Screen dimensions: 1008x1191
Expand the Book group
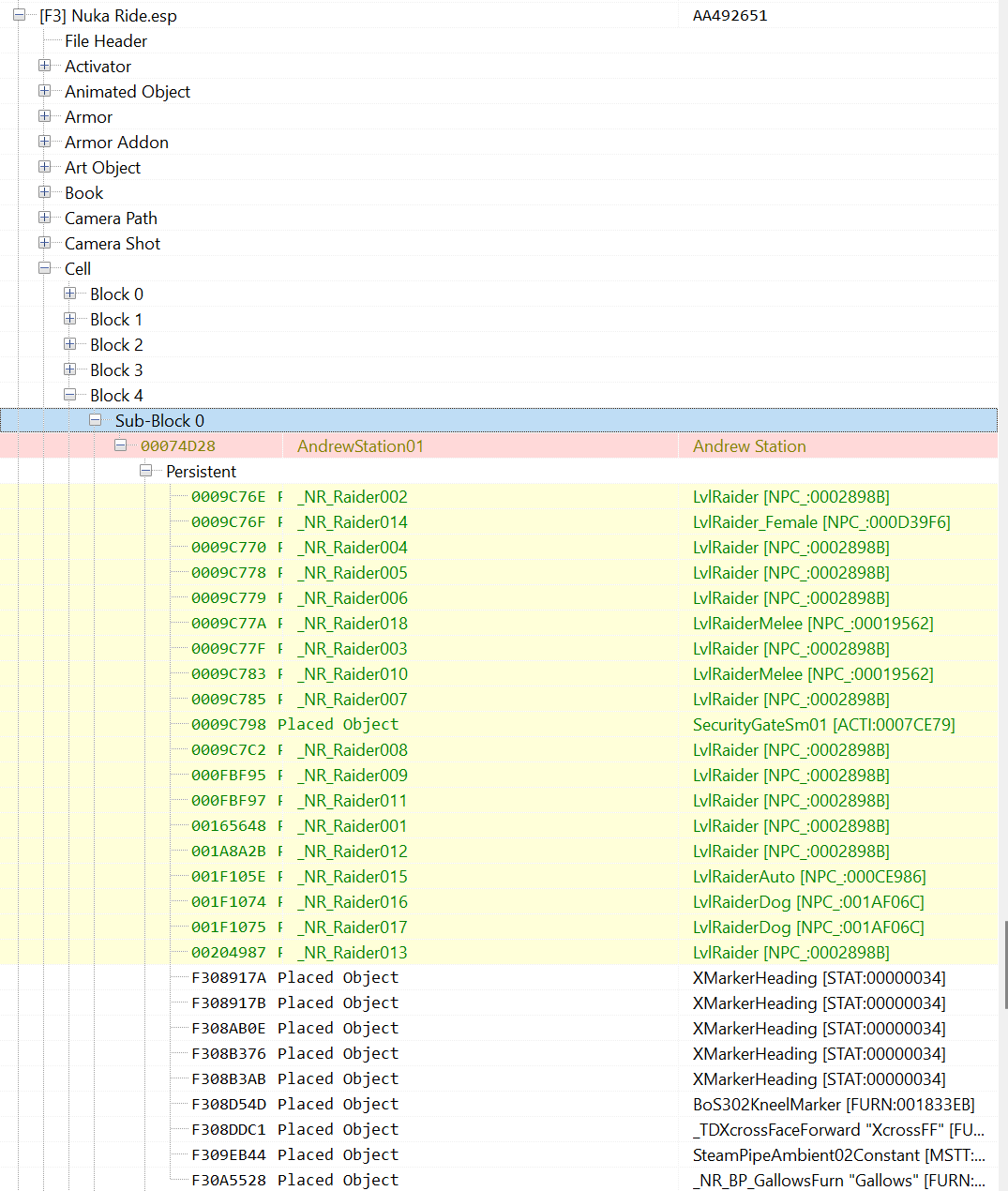[x=44, y=192]
